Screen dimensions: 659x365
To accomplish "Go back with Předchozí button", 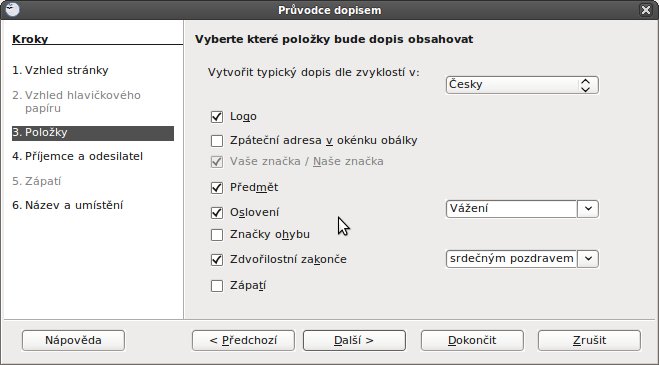I will [243, 340].
